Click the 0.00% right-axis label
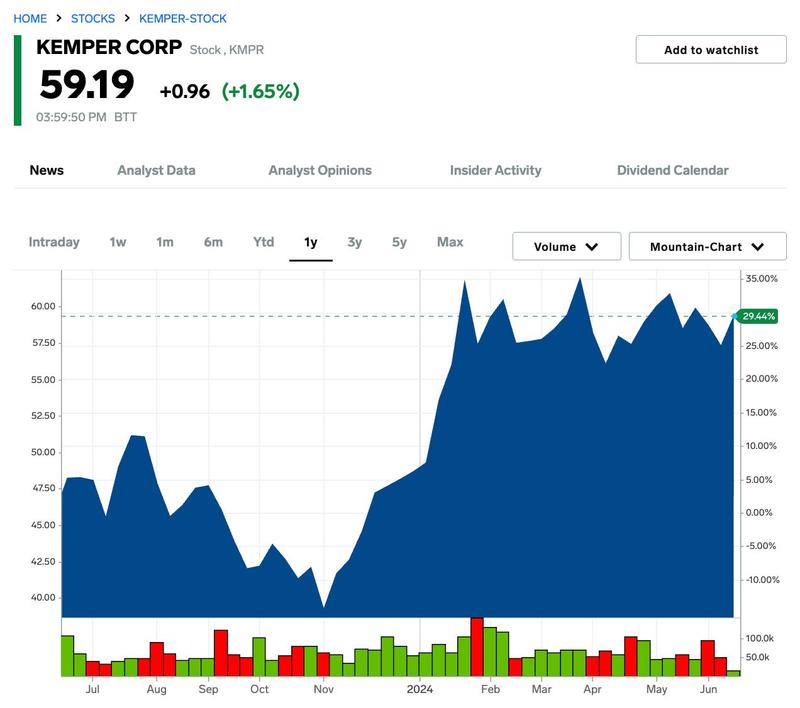800x708 pixels. point(759,513)
